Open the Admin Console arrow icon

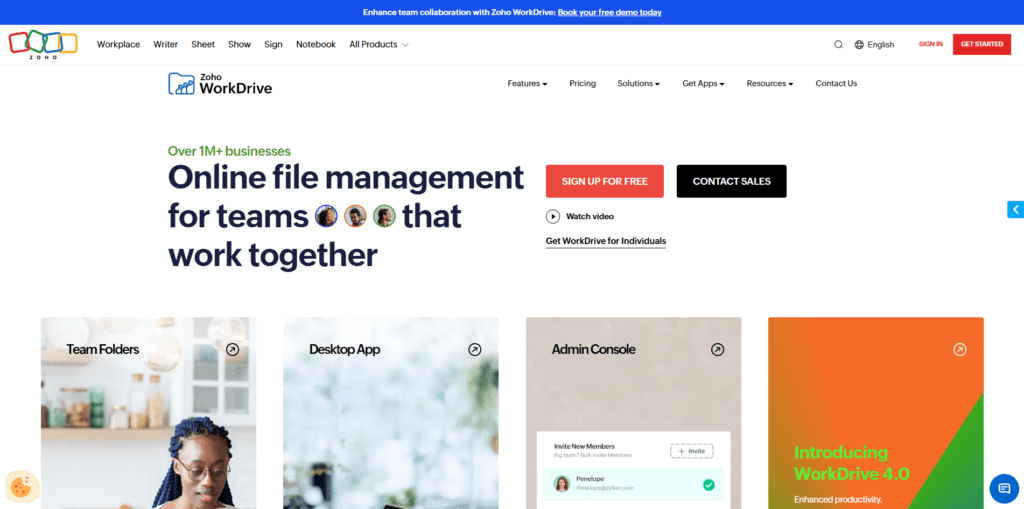pos(717,350)
